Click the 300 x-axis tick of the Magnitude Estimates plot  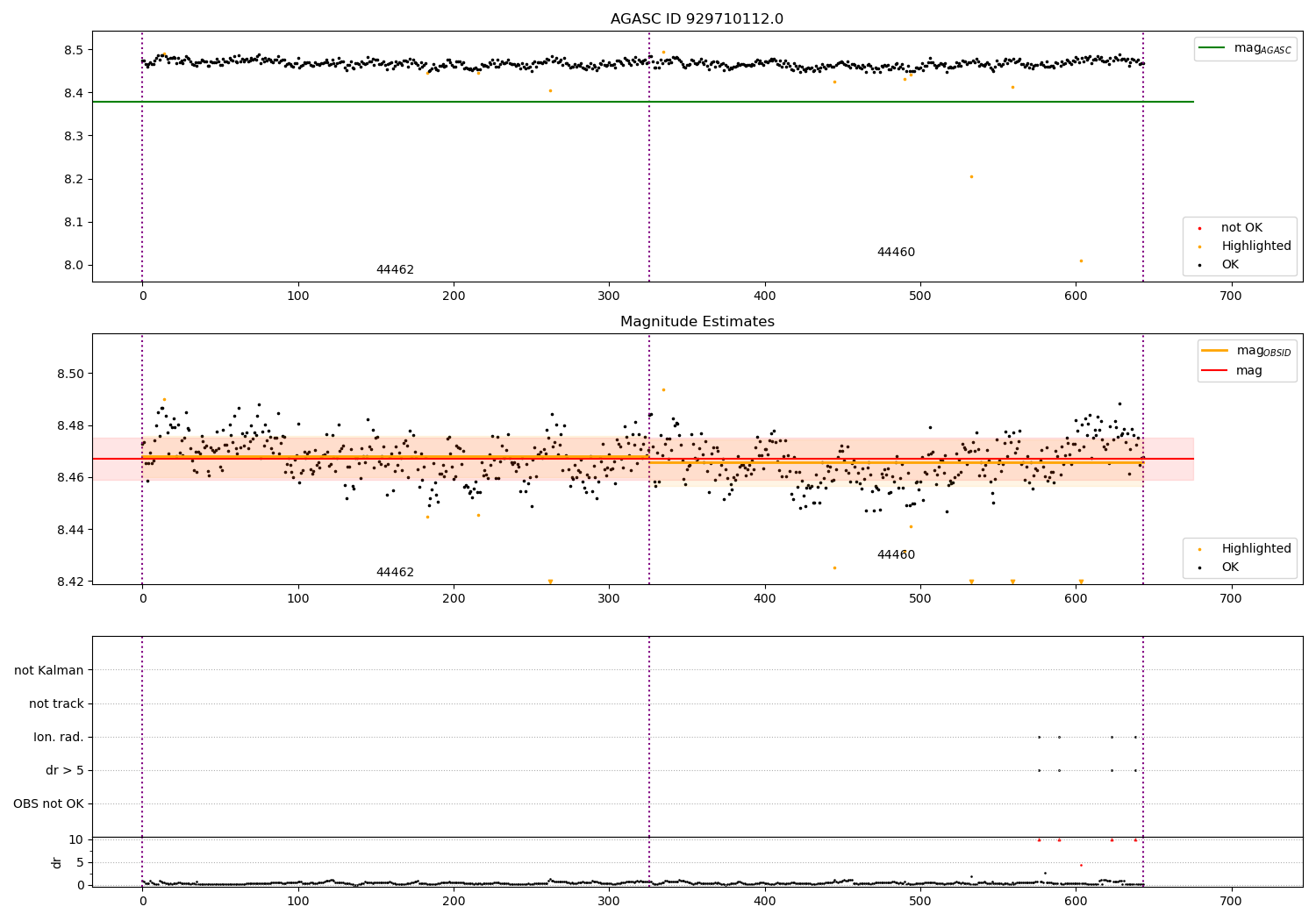(x=609, y=599)
